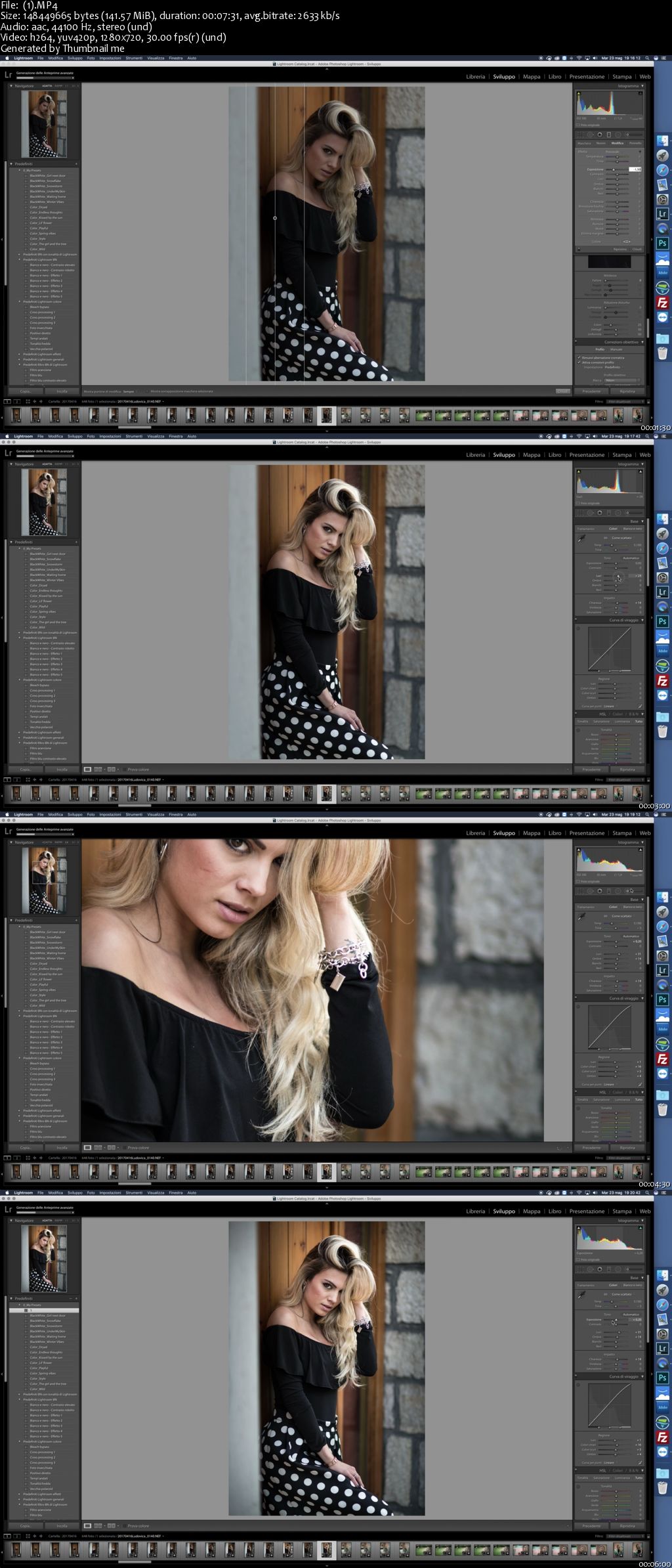
Task: Open FileZilla from the Dock in the 00:01:30 frame
Action: click(x=662, y=303)
